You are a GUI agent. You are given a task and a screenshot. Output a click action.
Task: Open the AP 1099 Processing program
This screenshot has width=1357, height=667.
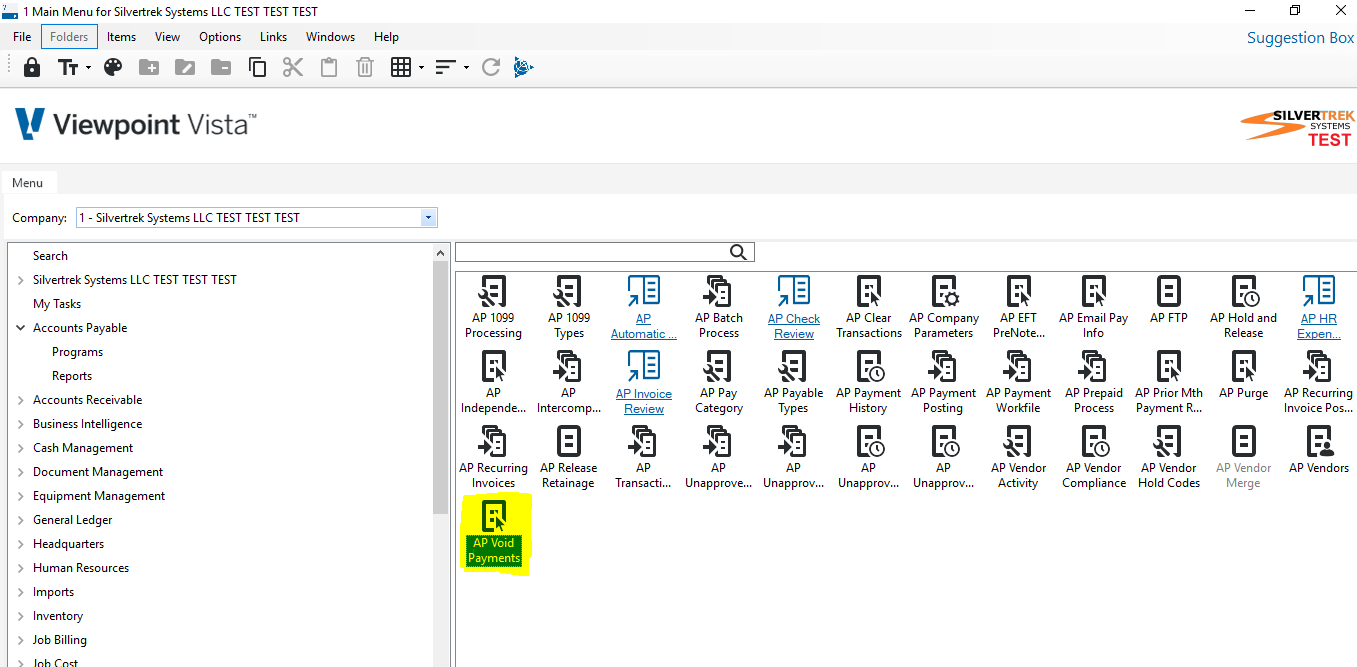[x=493, y=308]
